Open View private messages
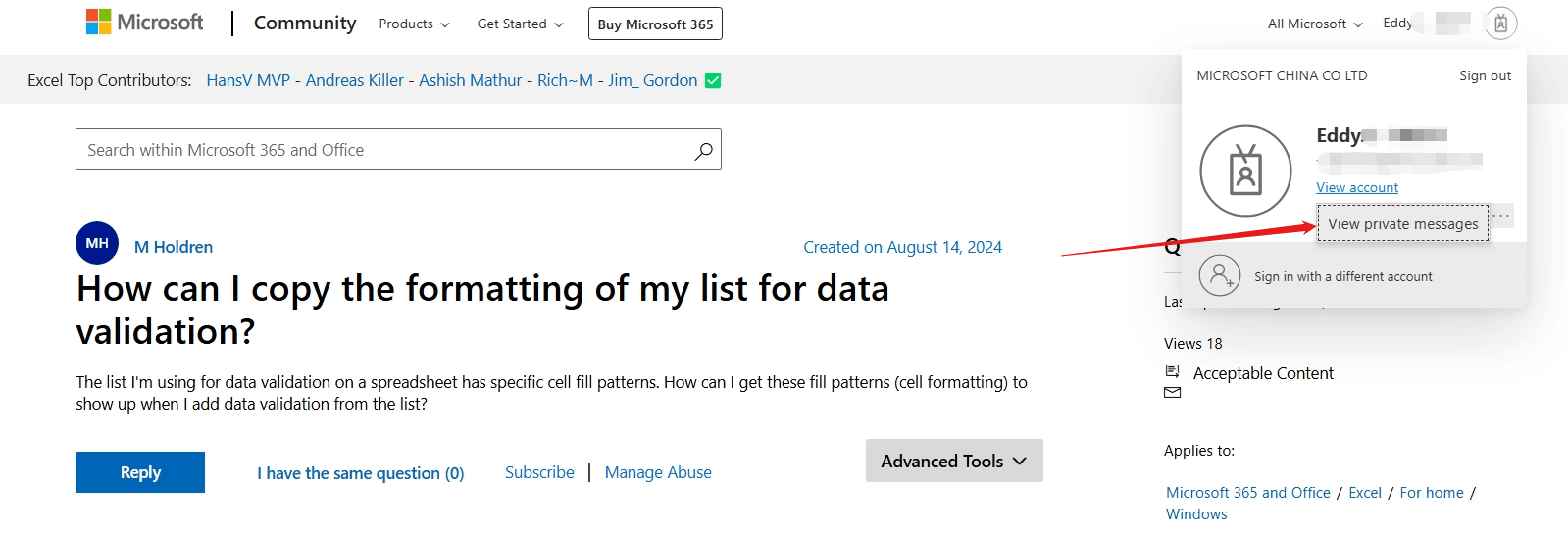This screenshot has height=536, width=1568. coord(1402,224)
